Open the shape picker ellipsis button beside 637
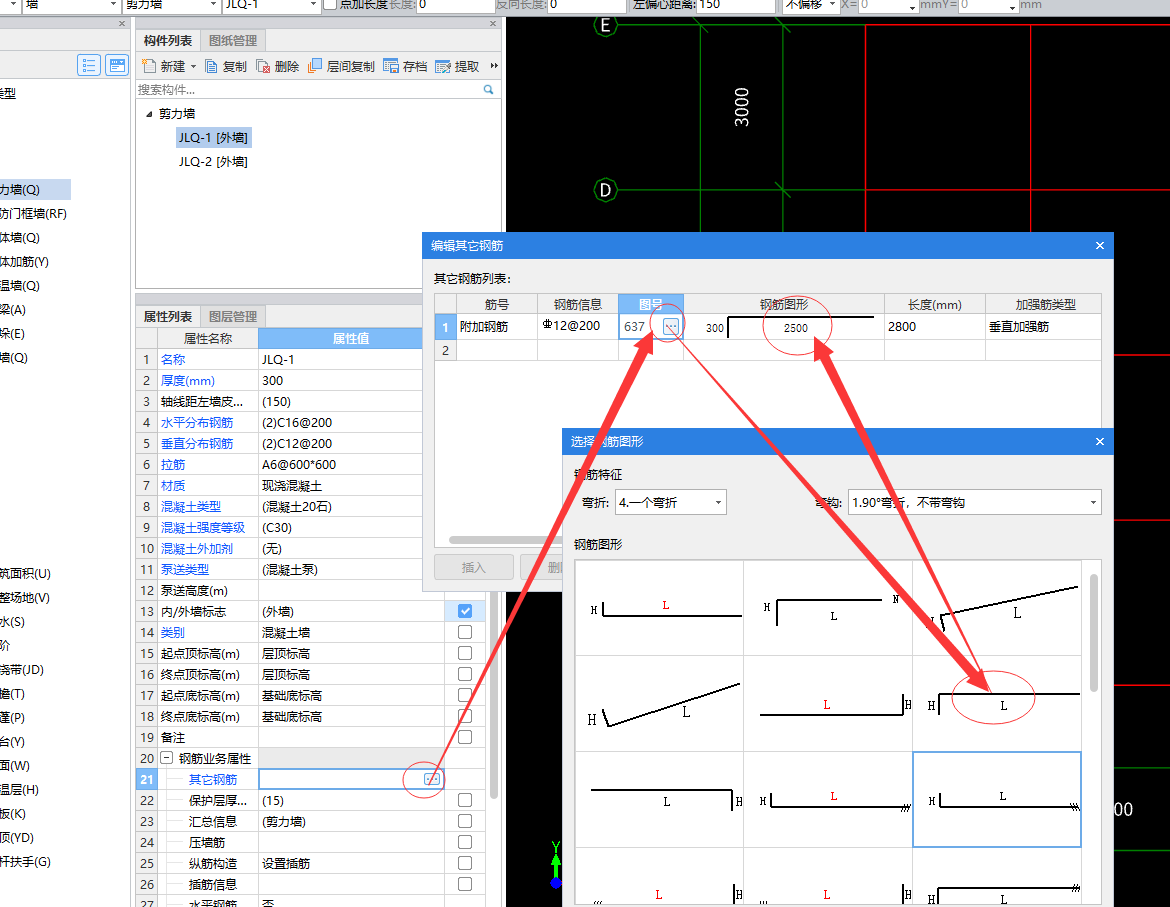Viewport: 1170px width, 907px height. coord(671,326)
